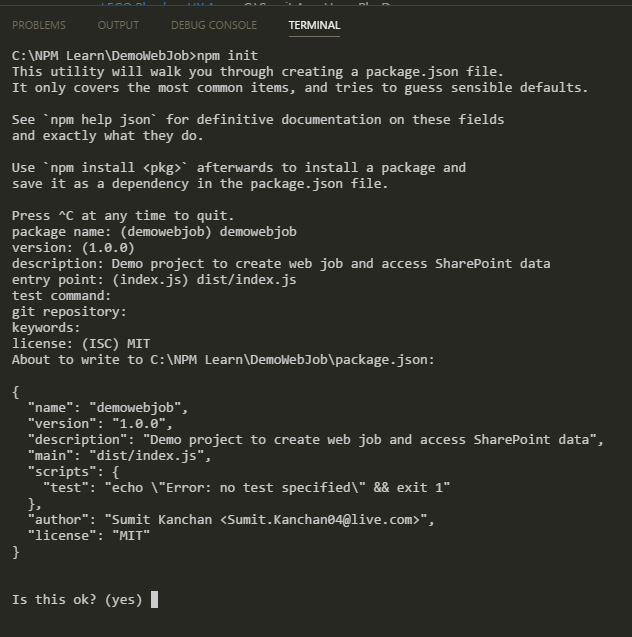632x637 pixels.
Task: Click the 'keywords:' prompt line
Action: pos(46,328)
